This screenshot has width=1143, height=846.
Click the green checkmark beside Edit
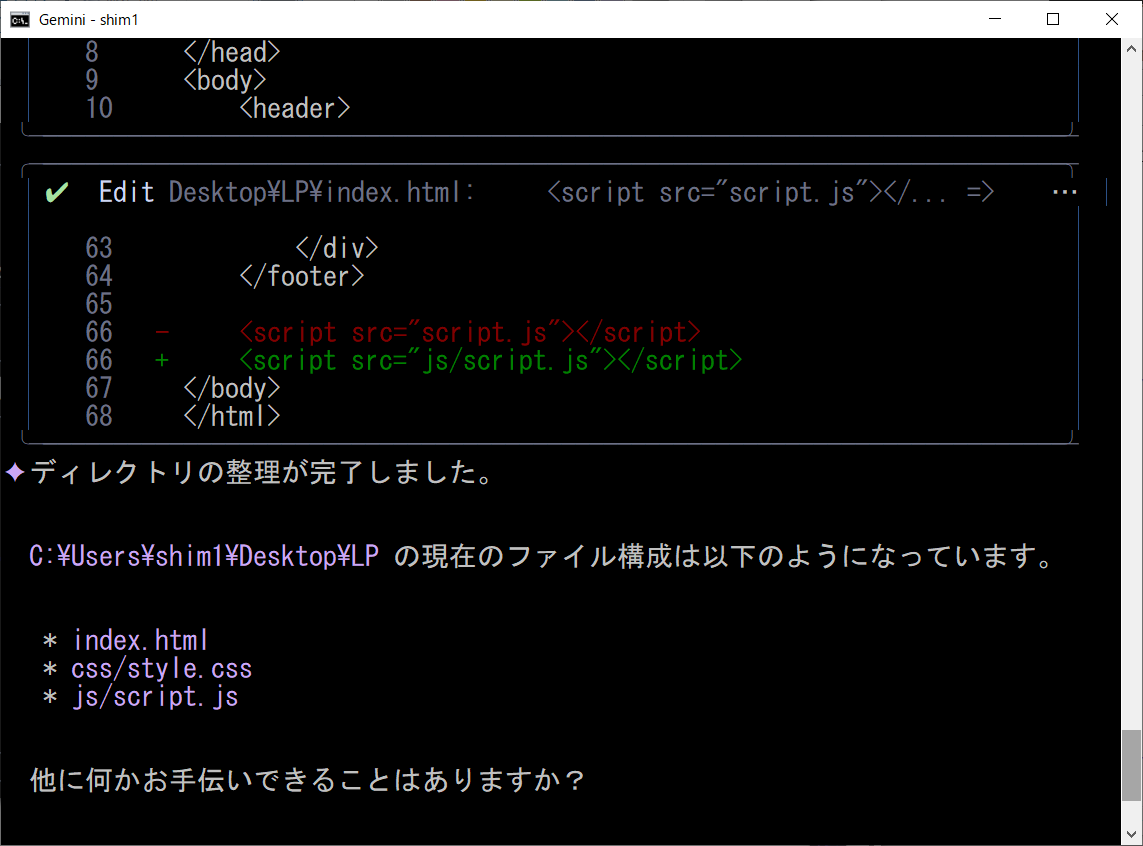[x=57, y=192]
